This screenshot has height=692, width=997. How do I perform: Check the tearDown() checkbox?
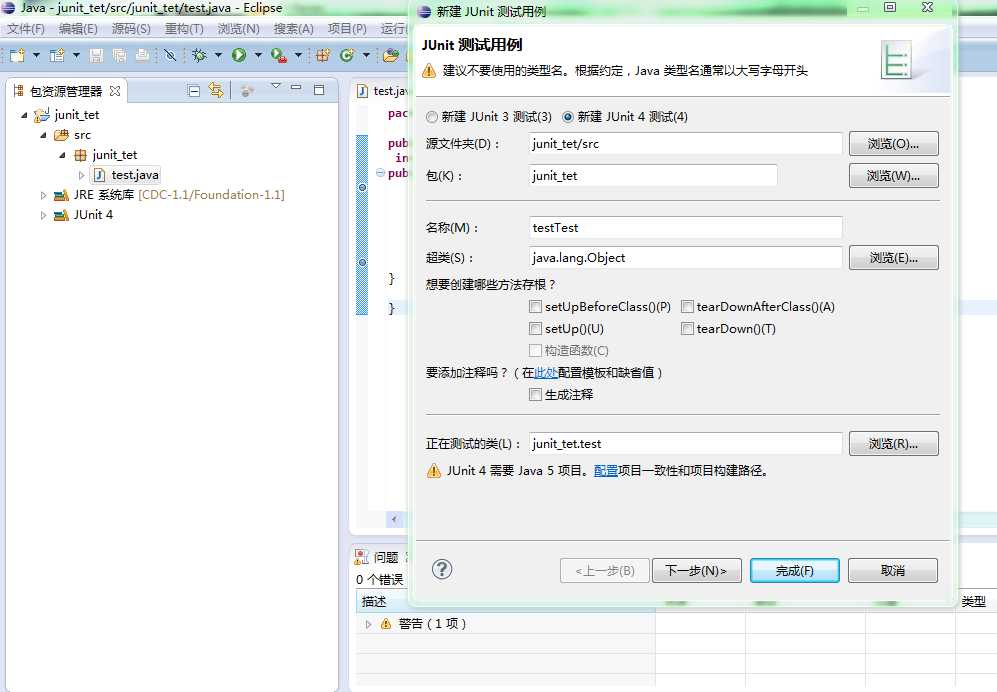coord(687,329)
